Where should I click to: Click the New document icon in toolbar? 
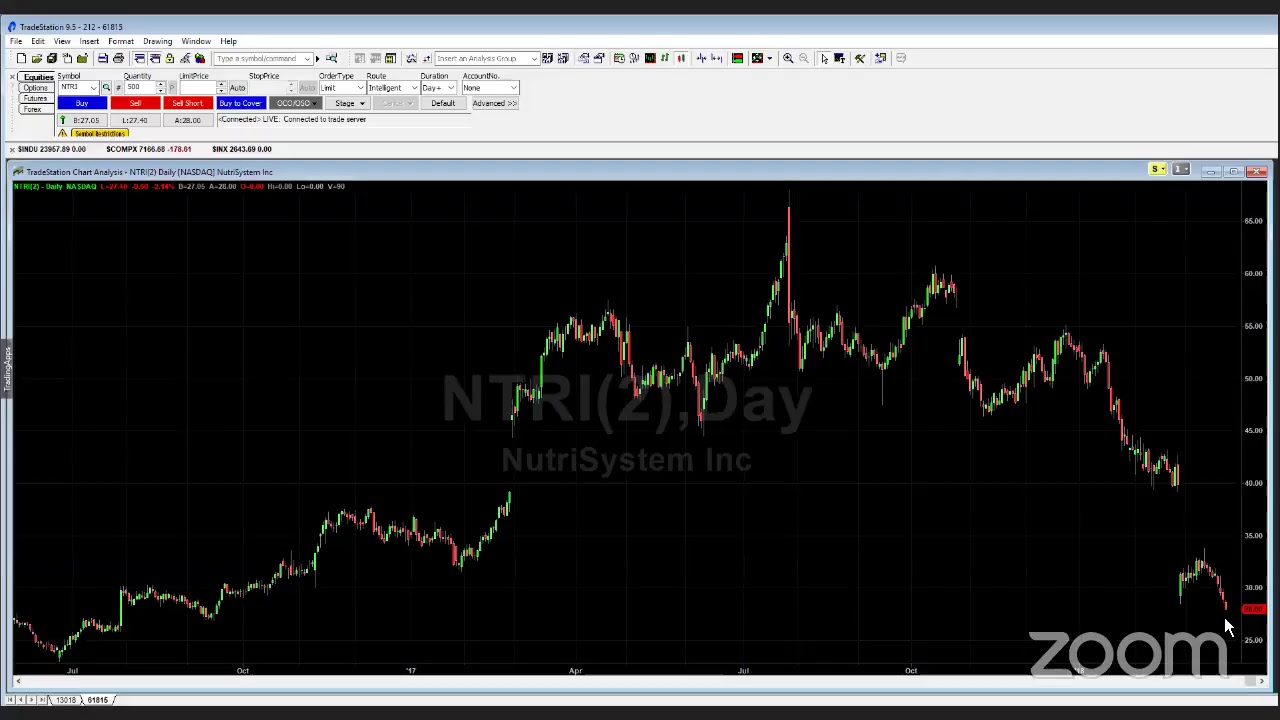21,58
